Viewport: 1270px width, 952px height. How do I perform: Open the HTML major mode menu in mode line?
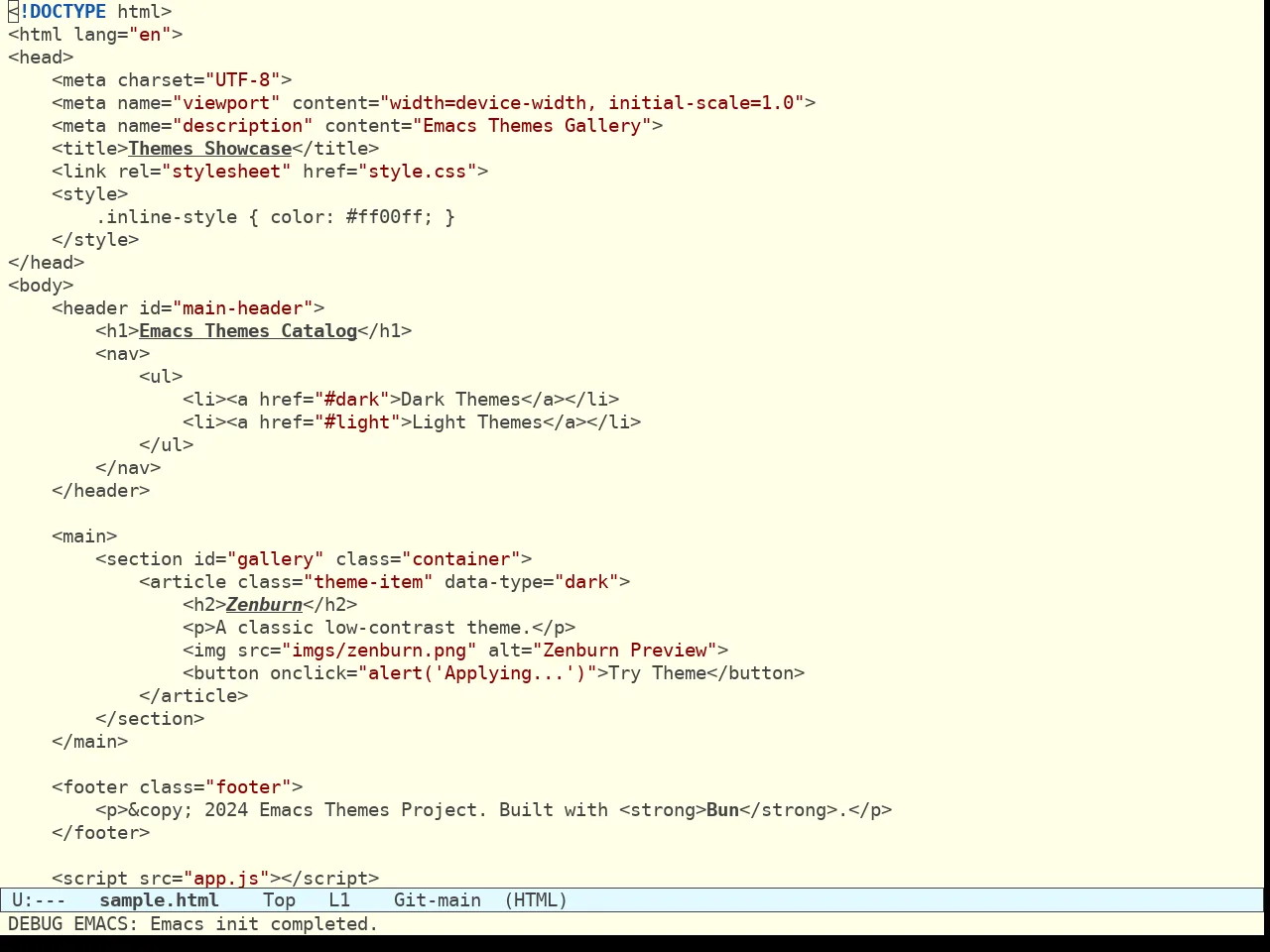[x=536, y=900]
